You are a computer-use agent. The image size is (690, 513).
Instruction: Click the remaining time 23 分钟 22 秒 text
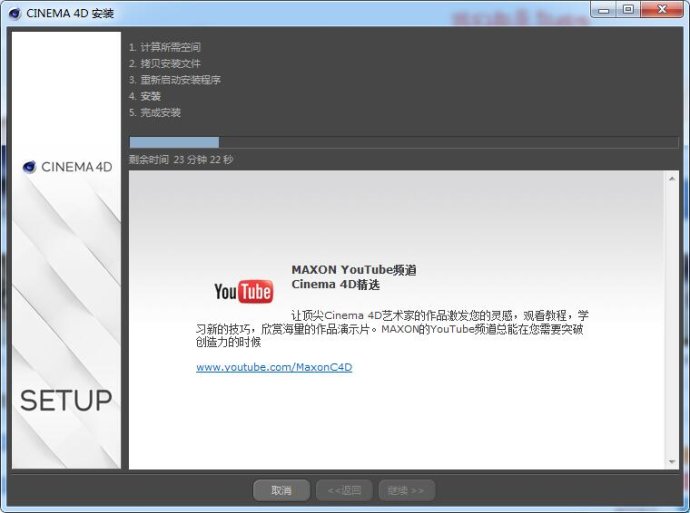coord(181,159)
